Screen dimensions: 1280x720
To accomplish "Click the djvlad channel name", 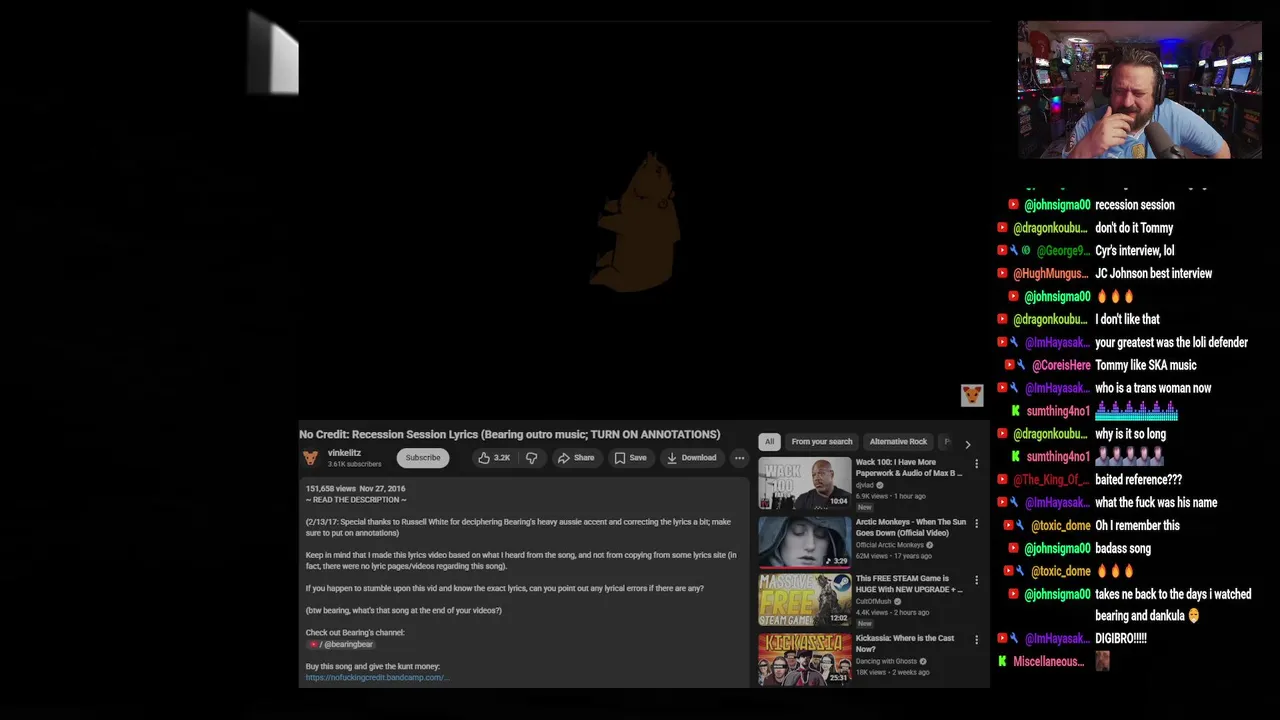I will click(865, 485).
